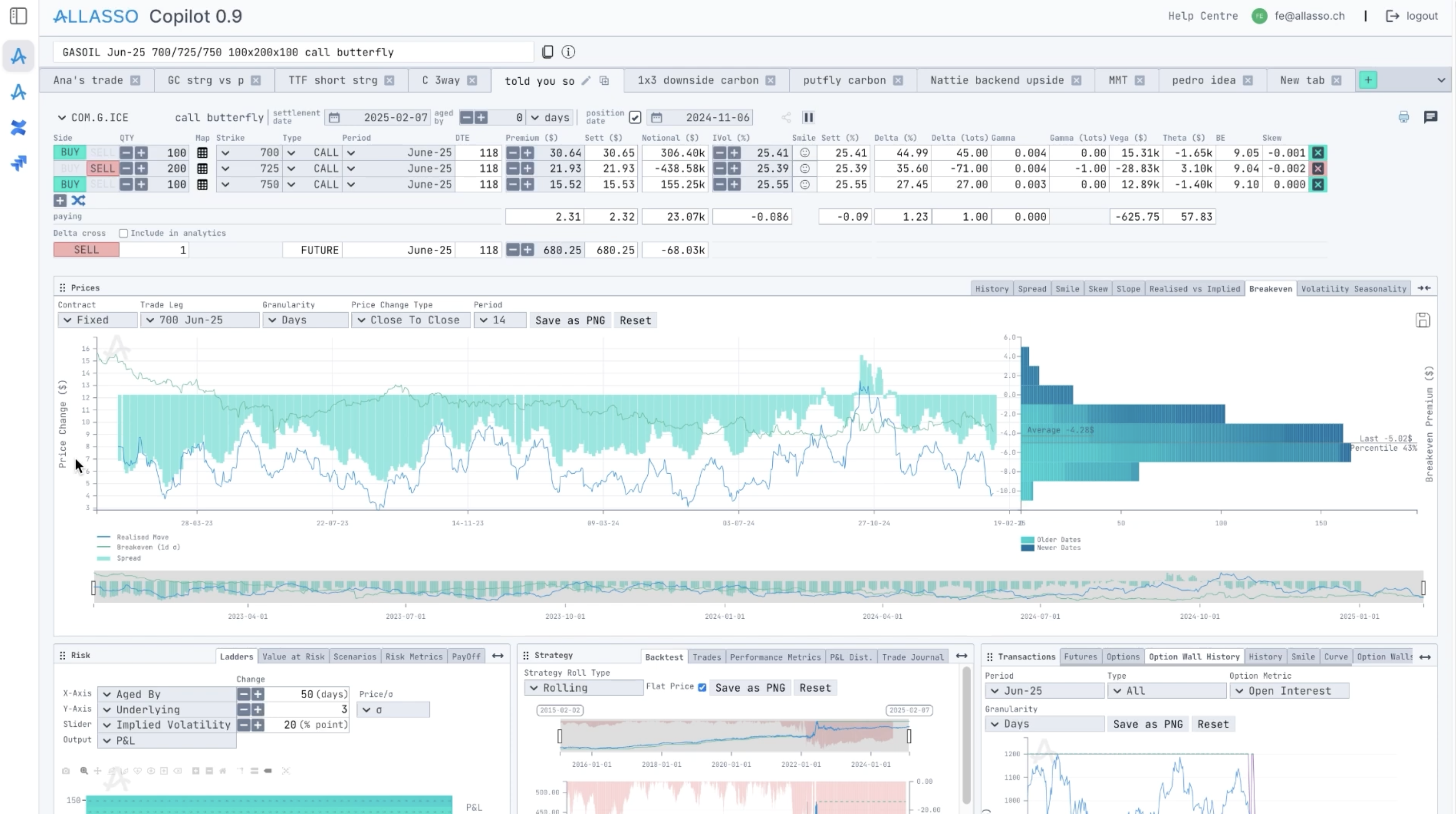Enable Include in analytics for Delta cross
Image resolution: width=1456 pixels, height=814 pixels.
[x=124, y=233]
